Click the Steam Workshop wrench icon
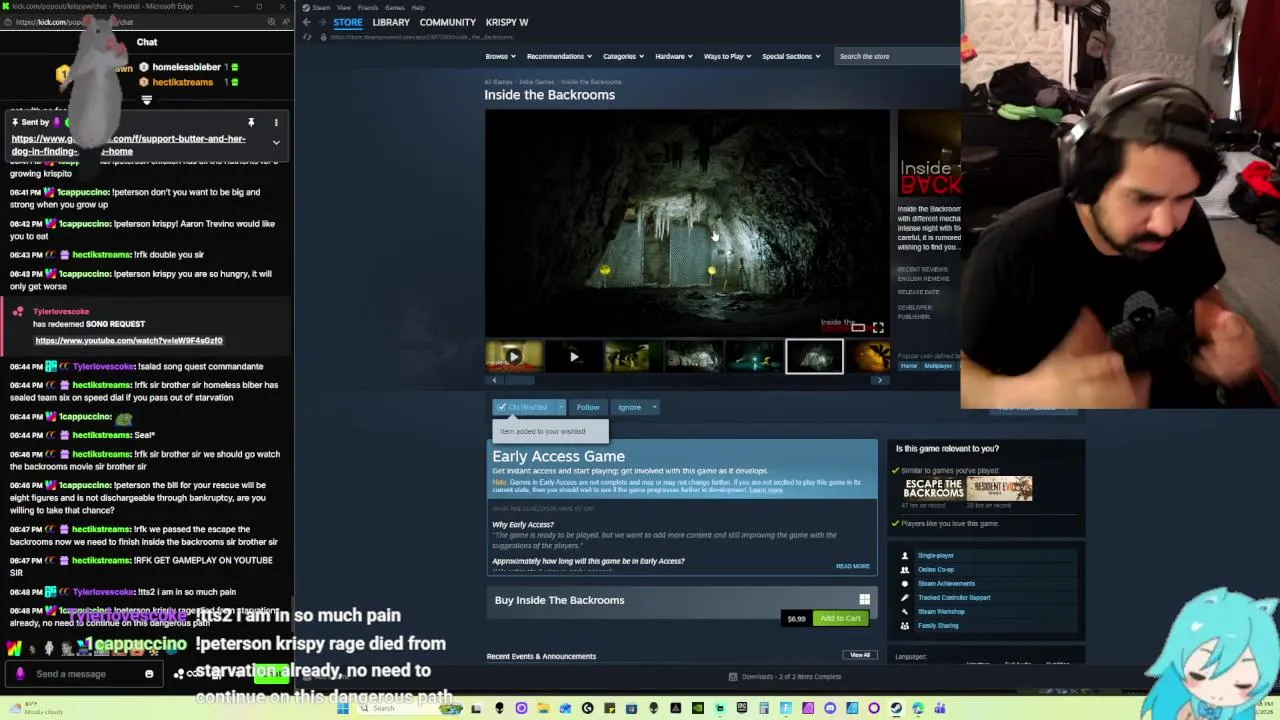This screenshot has width=1280, height=720. pos(905,611)
